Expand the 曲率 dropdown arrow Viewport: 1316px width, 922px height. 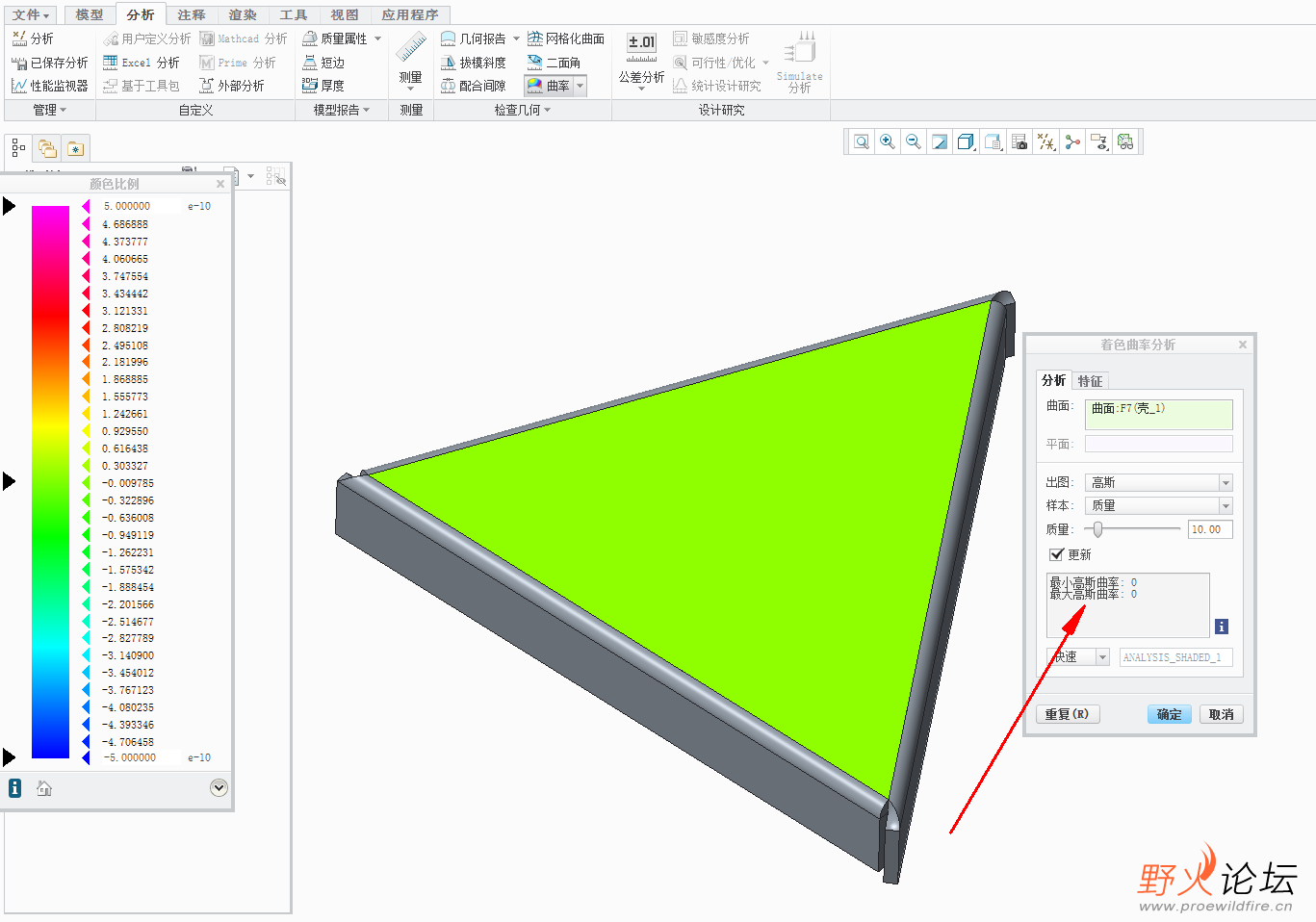(580, 86)
